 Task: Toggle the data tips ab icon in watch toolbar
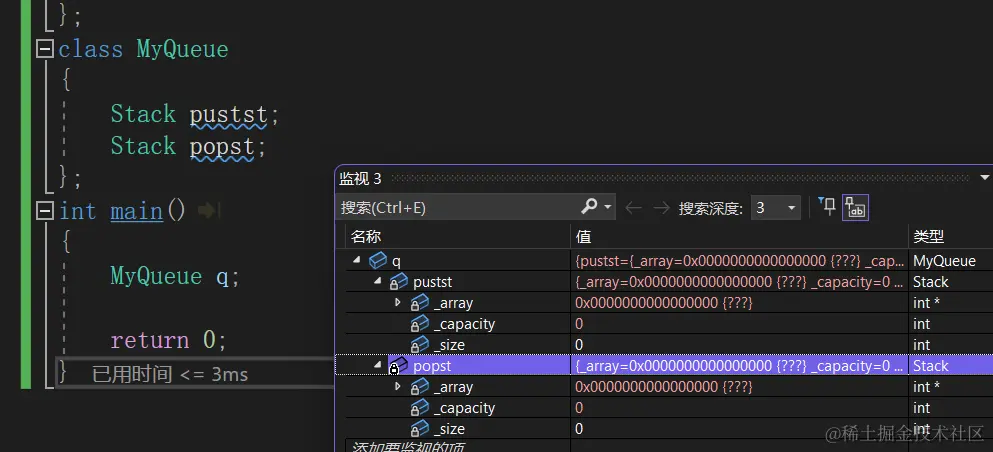point(855,208)
